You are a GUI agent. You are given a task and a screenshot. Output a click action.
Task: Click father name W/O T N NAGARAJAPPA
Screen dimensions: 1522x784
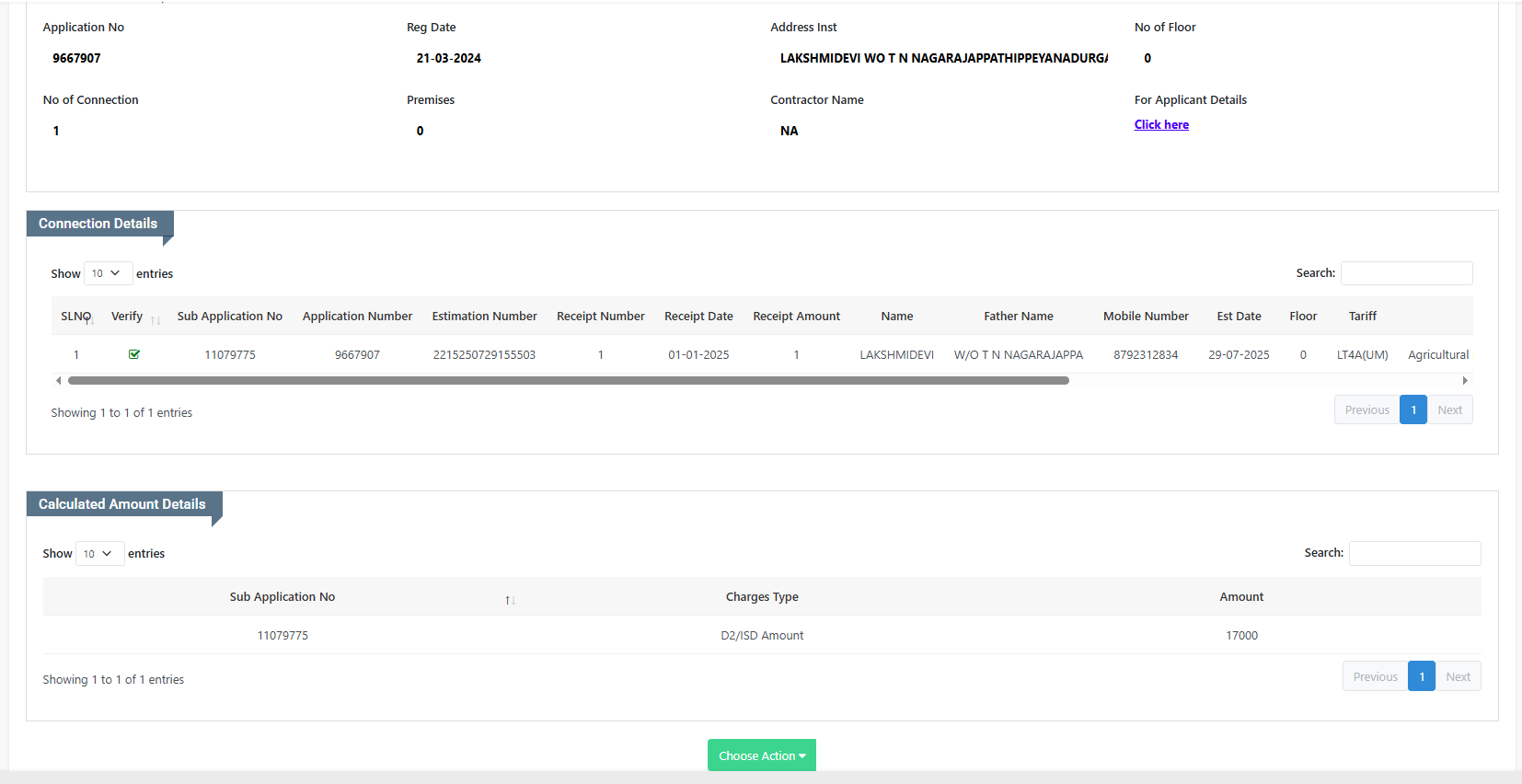coord(1019,354)
